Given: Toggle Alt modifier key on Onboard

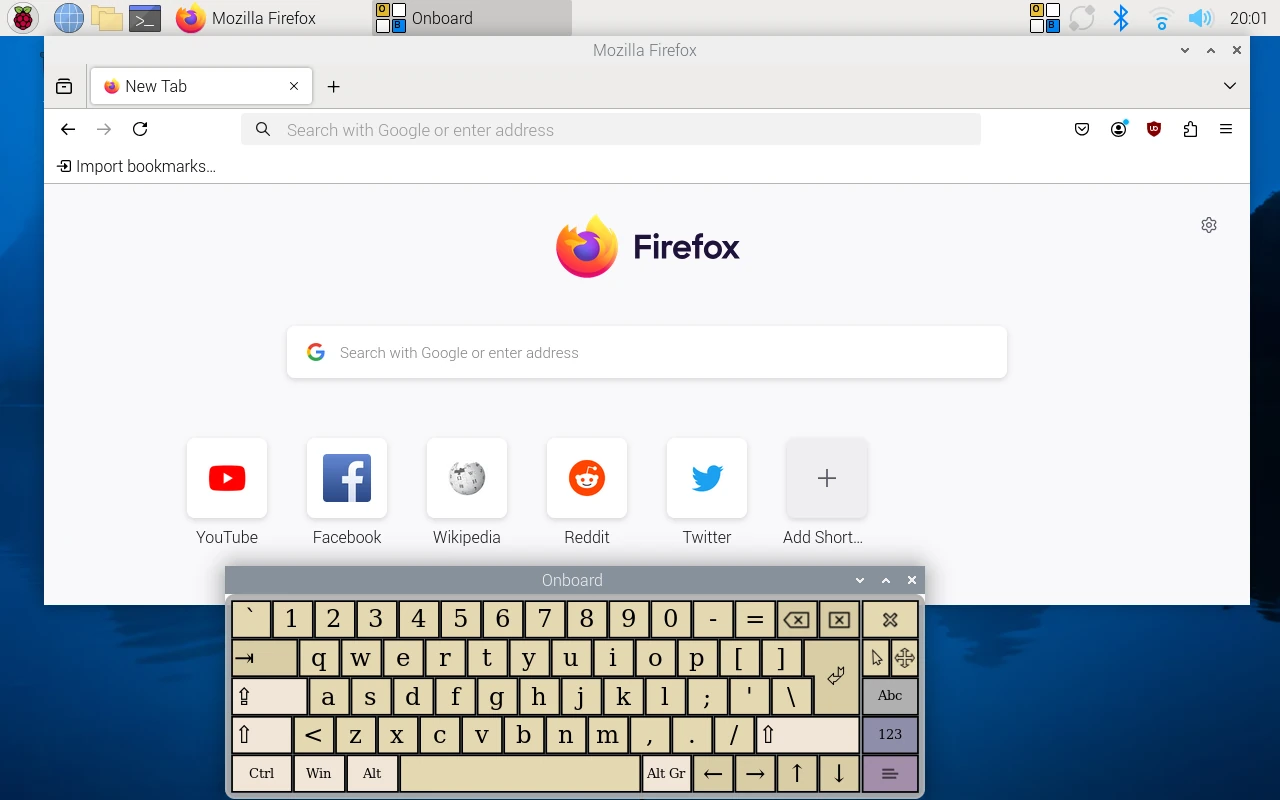Looking at the screenshot, I should [x=372, y=773].
